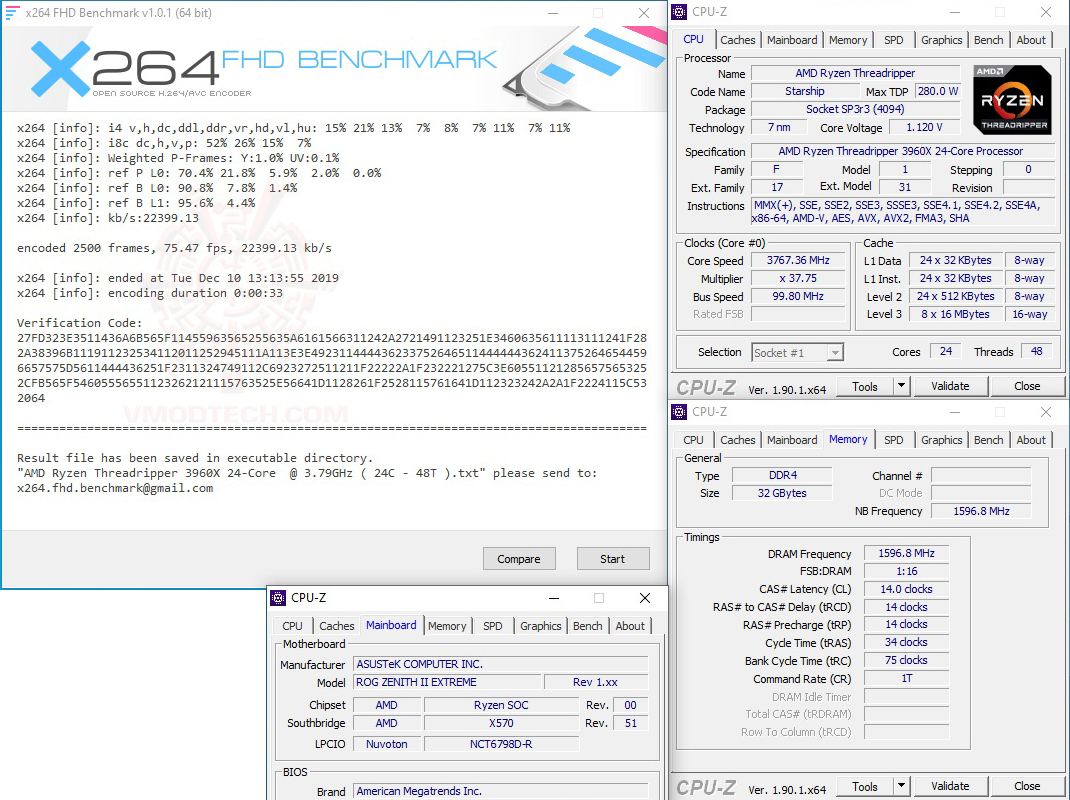This screenshot has width=1070, height=800.
Task: Close the x264 FHD Benchmark window
Action: [x=644, y=13]
